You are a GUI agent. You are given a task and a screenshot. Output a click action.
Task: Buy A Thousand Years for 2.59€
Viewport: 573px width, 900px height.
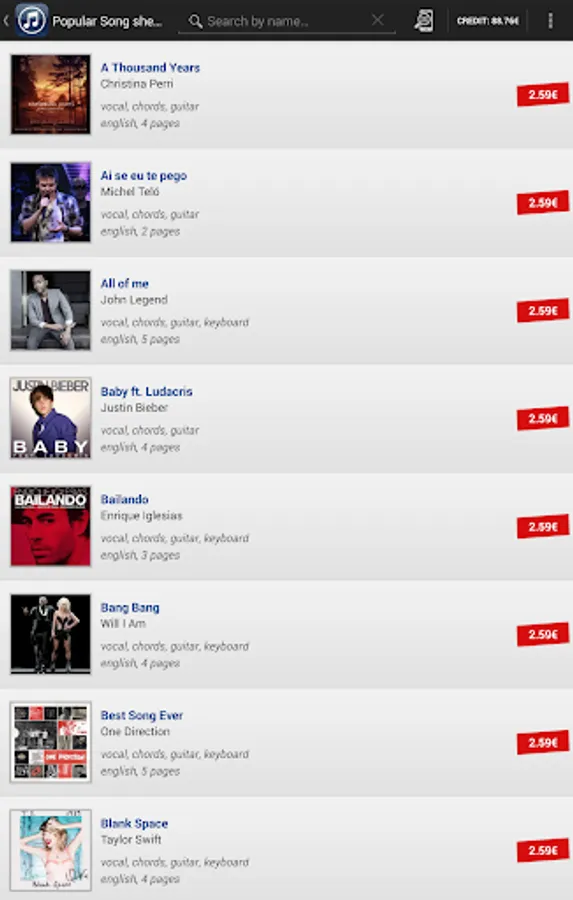point(543,95)
